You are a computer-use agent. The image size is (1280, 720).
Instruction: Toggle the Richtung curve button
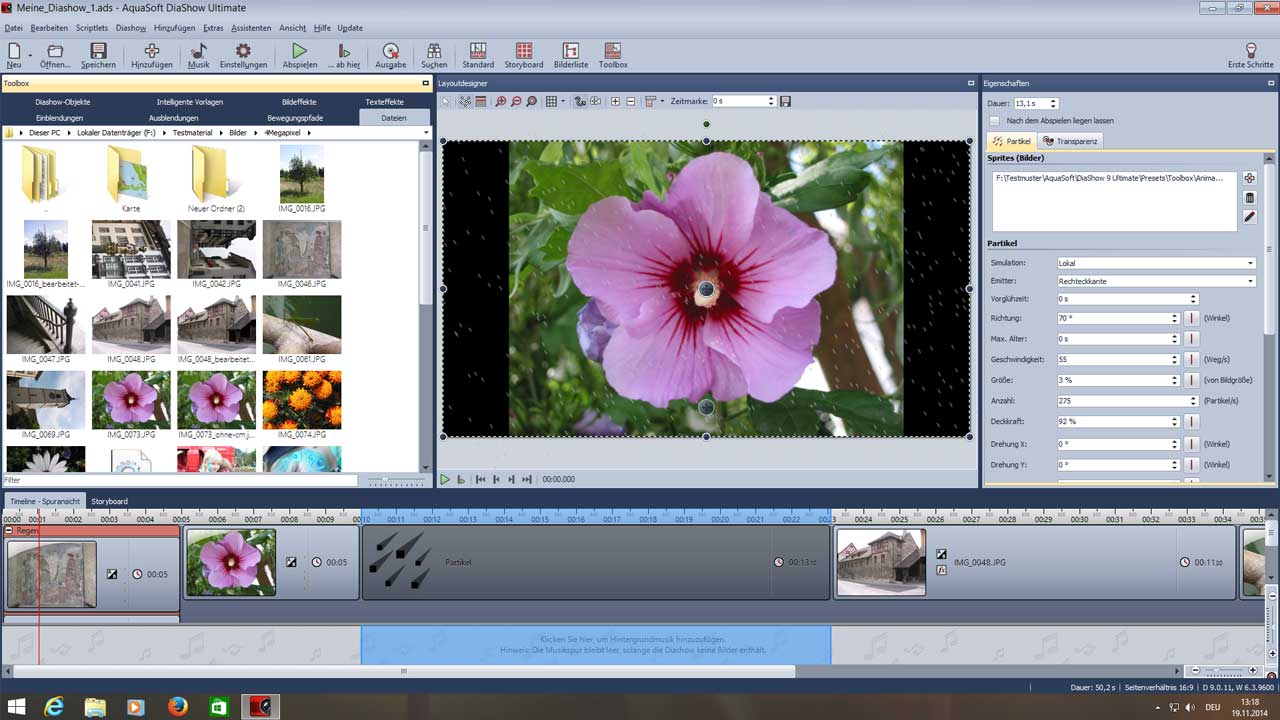[1191, 318]
